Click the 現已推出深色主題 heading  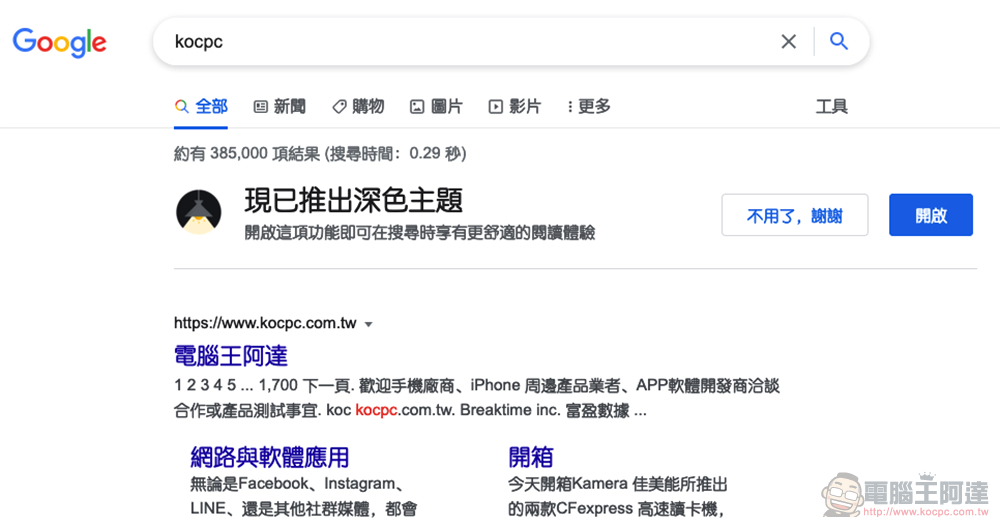click(354, 201)
